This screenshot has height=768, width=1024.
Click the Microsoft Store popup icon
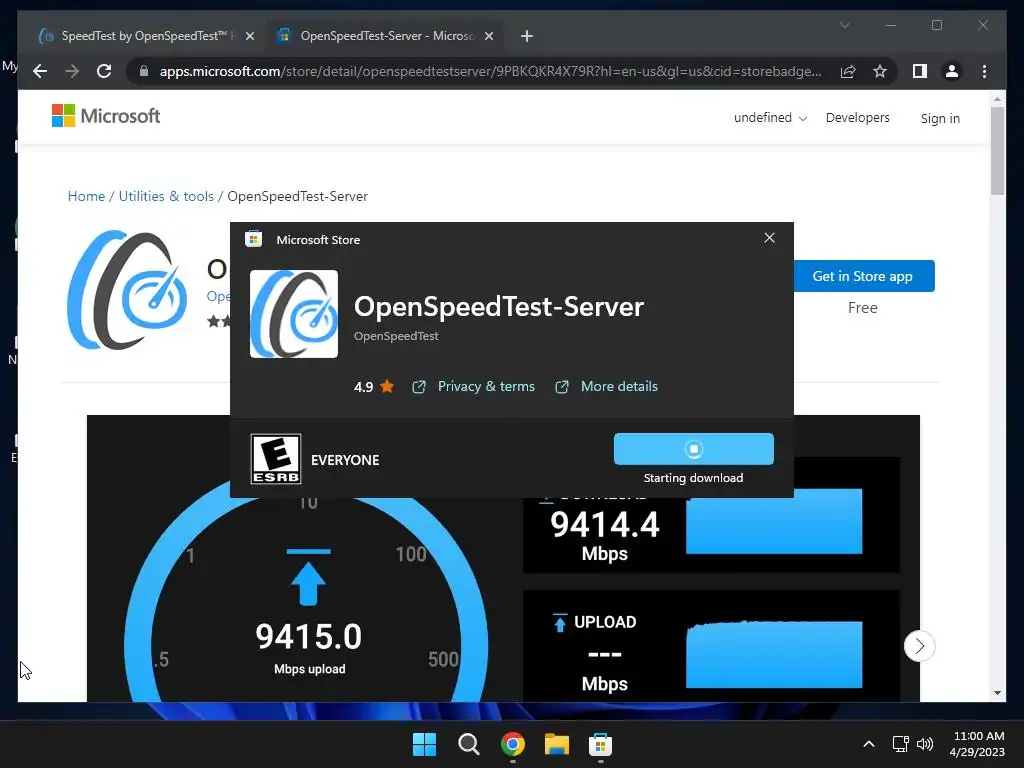point(253,239)
